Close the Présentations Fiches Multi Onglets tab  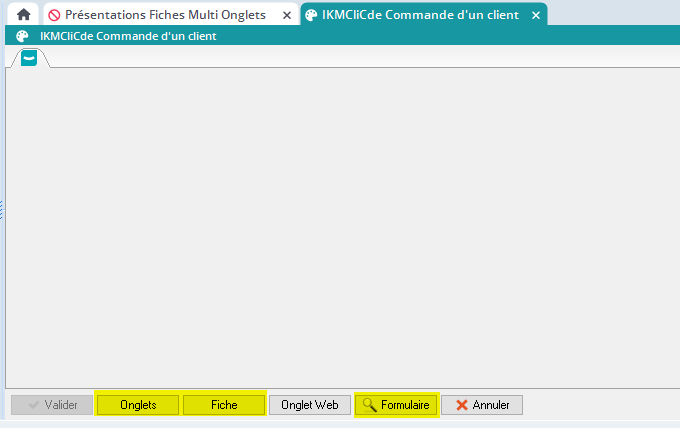click(287, 16)
